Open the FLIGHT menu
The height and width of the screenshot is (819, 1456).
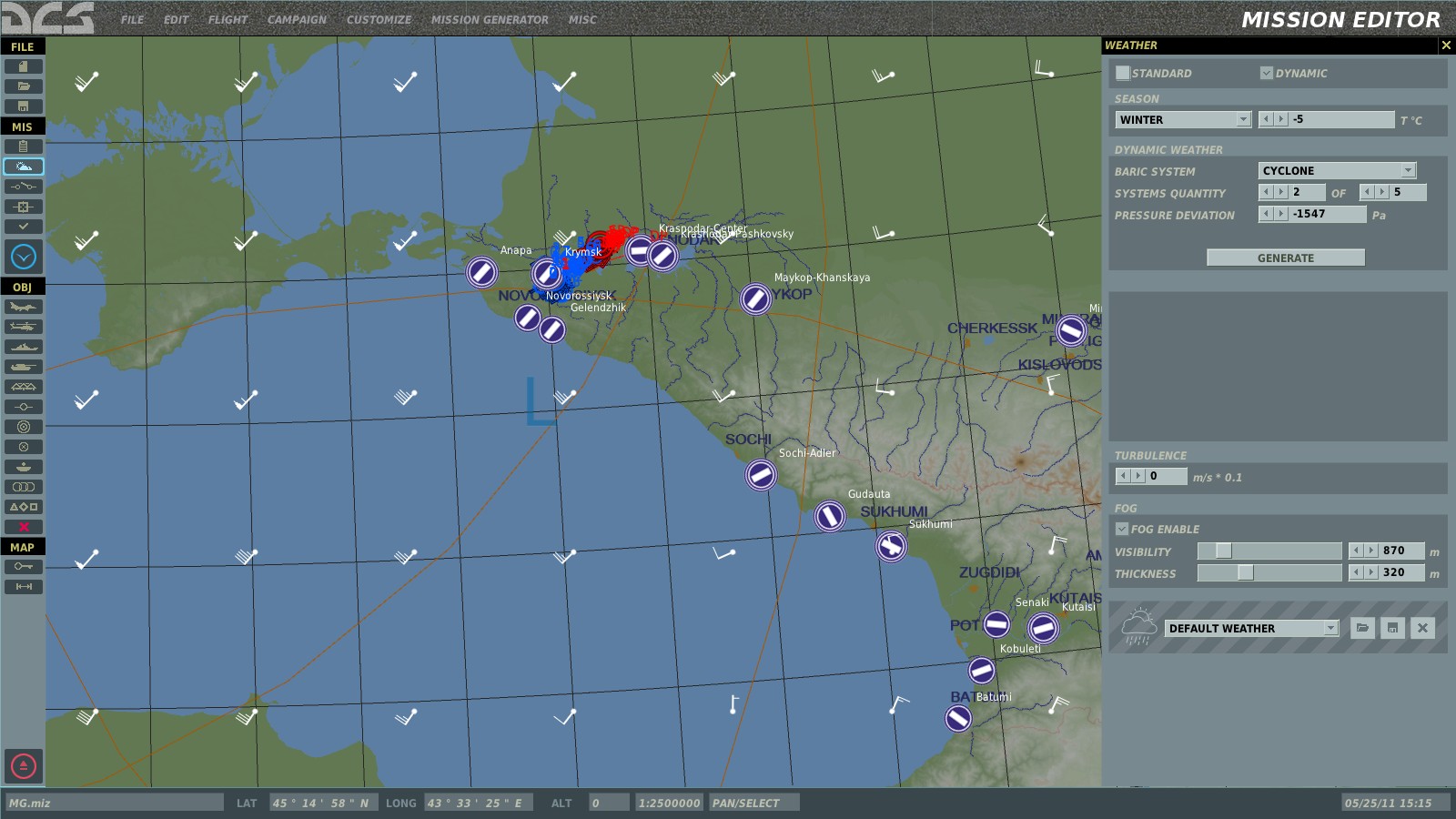tap(227, 19)
